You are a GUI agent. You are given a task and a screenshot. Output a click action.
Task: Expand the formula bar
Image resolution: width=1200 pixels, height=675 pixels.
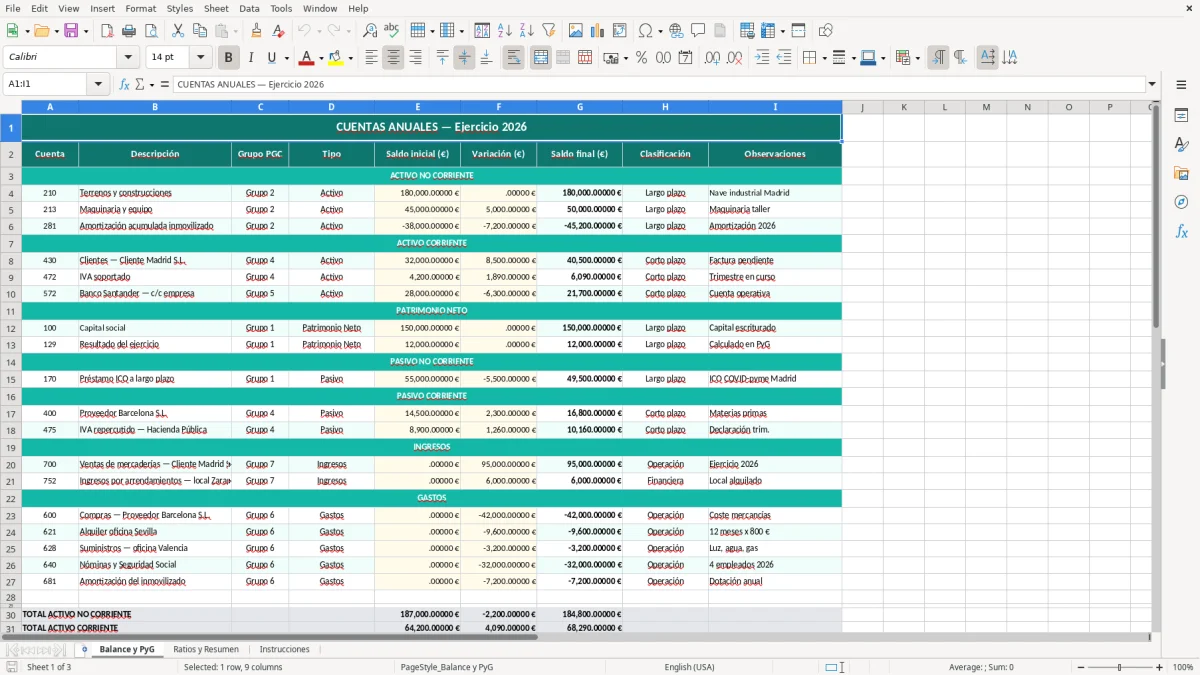1152,84
